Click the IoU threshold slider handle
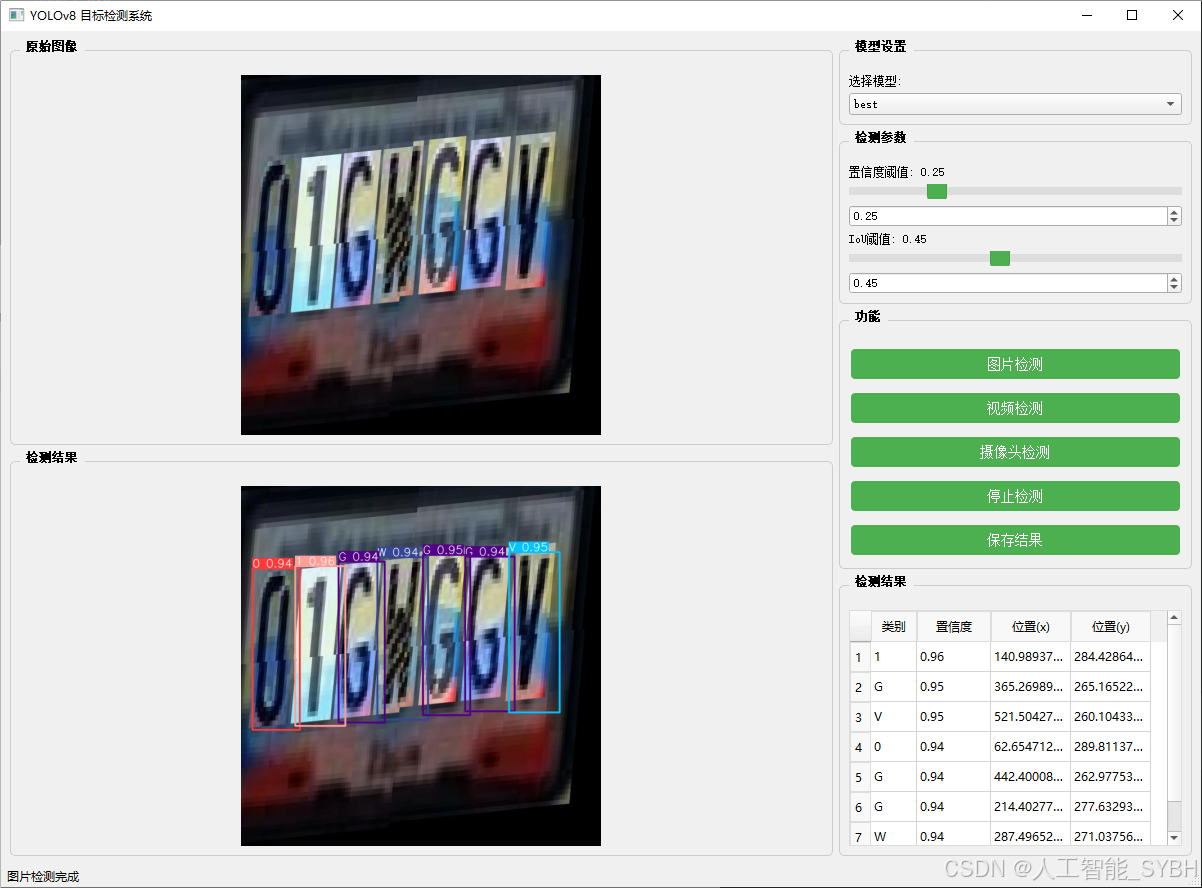This screenshot has height=888, width=1202. [x=999, y=258]
